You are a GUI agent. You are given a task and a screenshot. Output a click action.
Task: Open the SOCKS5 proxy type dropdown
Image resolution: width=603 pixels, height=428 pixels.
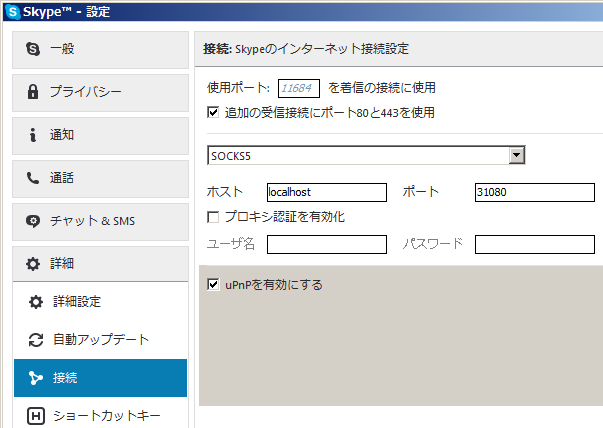tap(516, 155)
